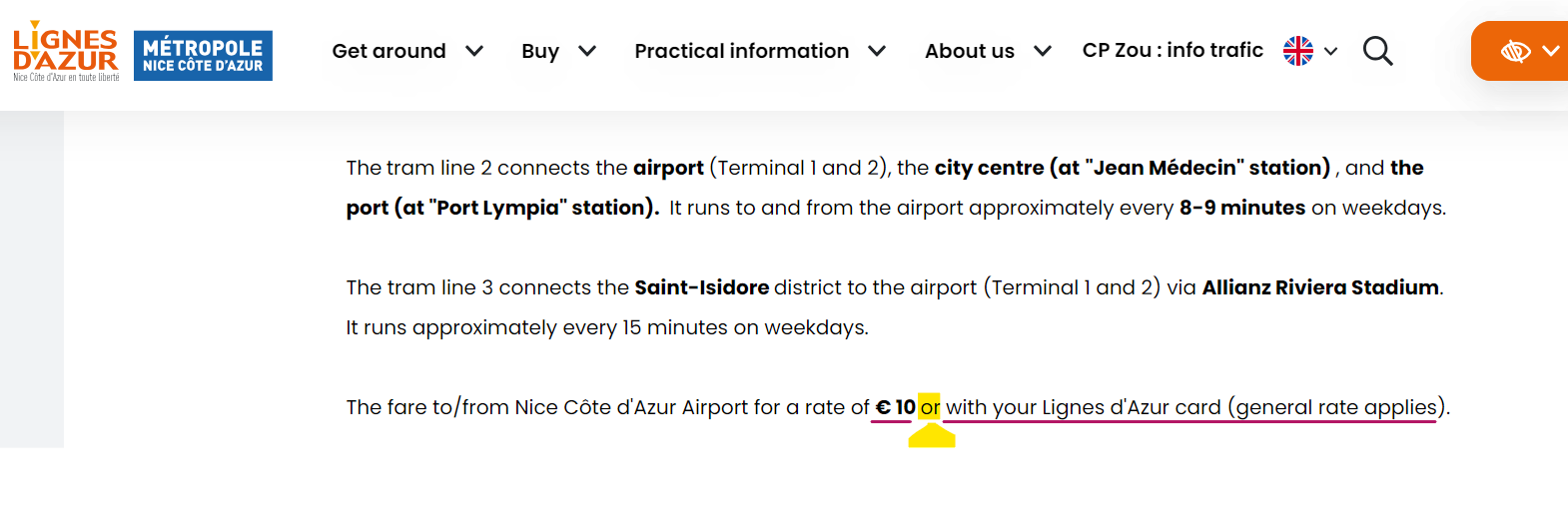
Task: Open the language selector chevron
Action: 1330,51
